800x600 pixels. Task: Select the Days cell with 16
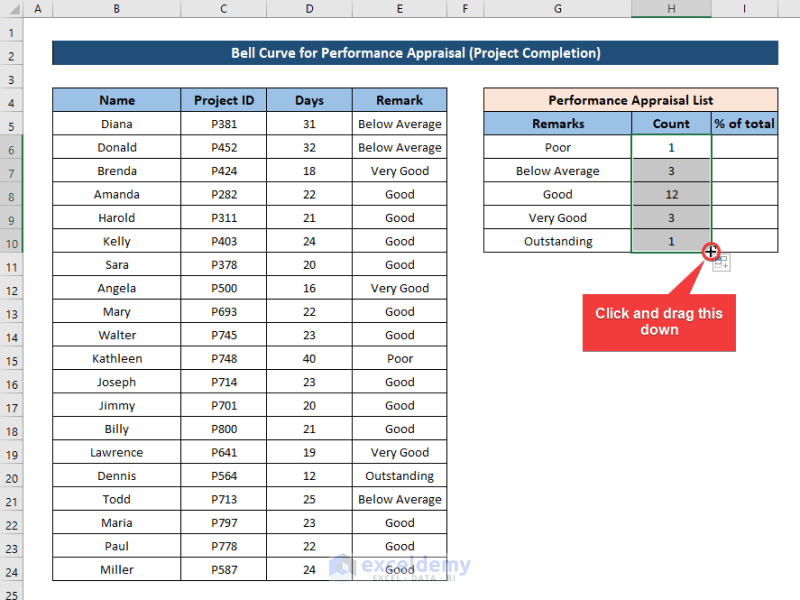point(309,288)
